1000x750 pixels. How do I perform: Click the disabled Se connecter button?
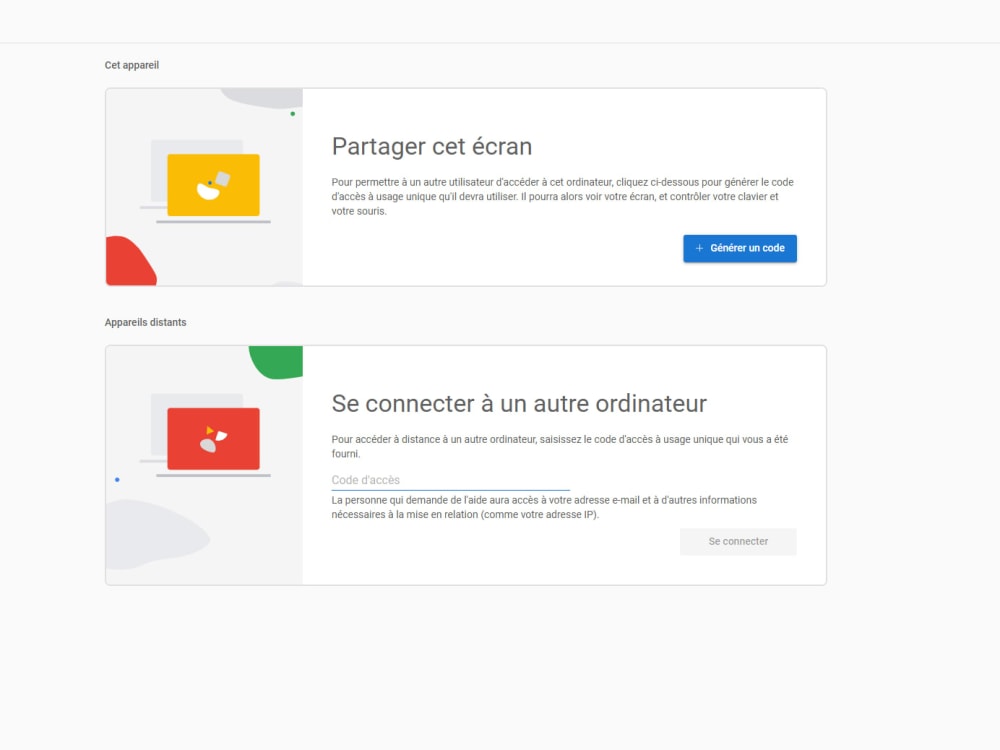click(738, 541)
